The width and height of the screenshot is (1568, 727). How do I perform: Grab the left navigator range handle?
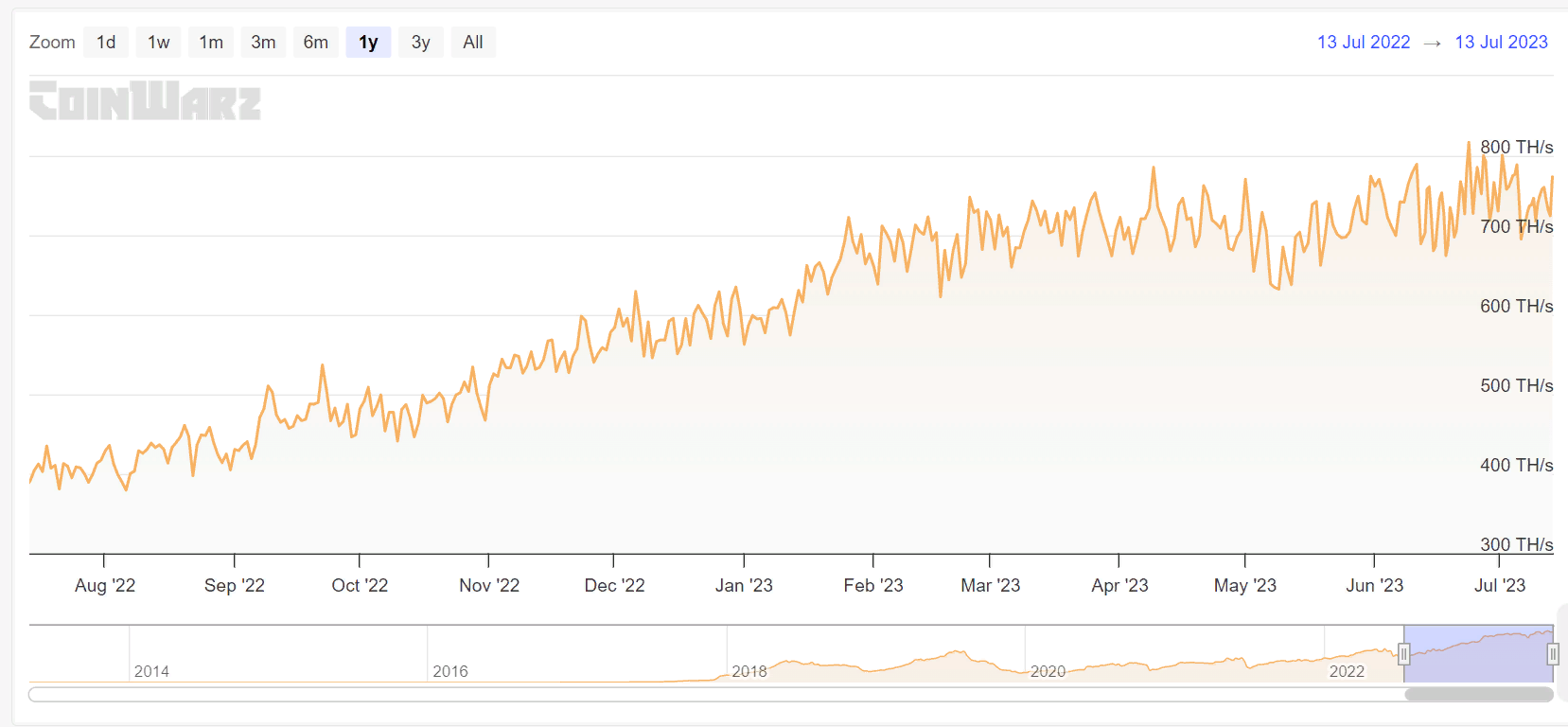[x=1404, y=654]
